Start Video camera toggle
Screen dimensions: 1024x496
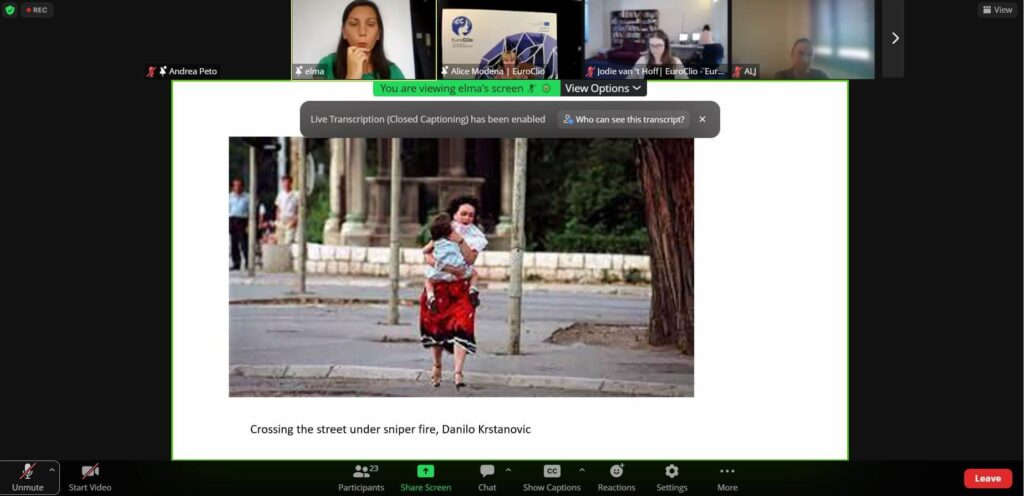(90, 476)
